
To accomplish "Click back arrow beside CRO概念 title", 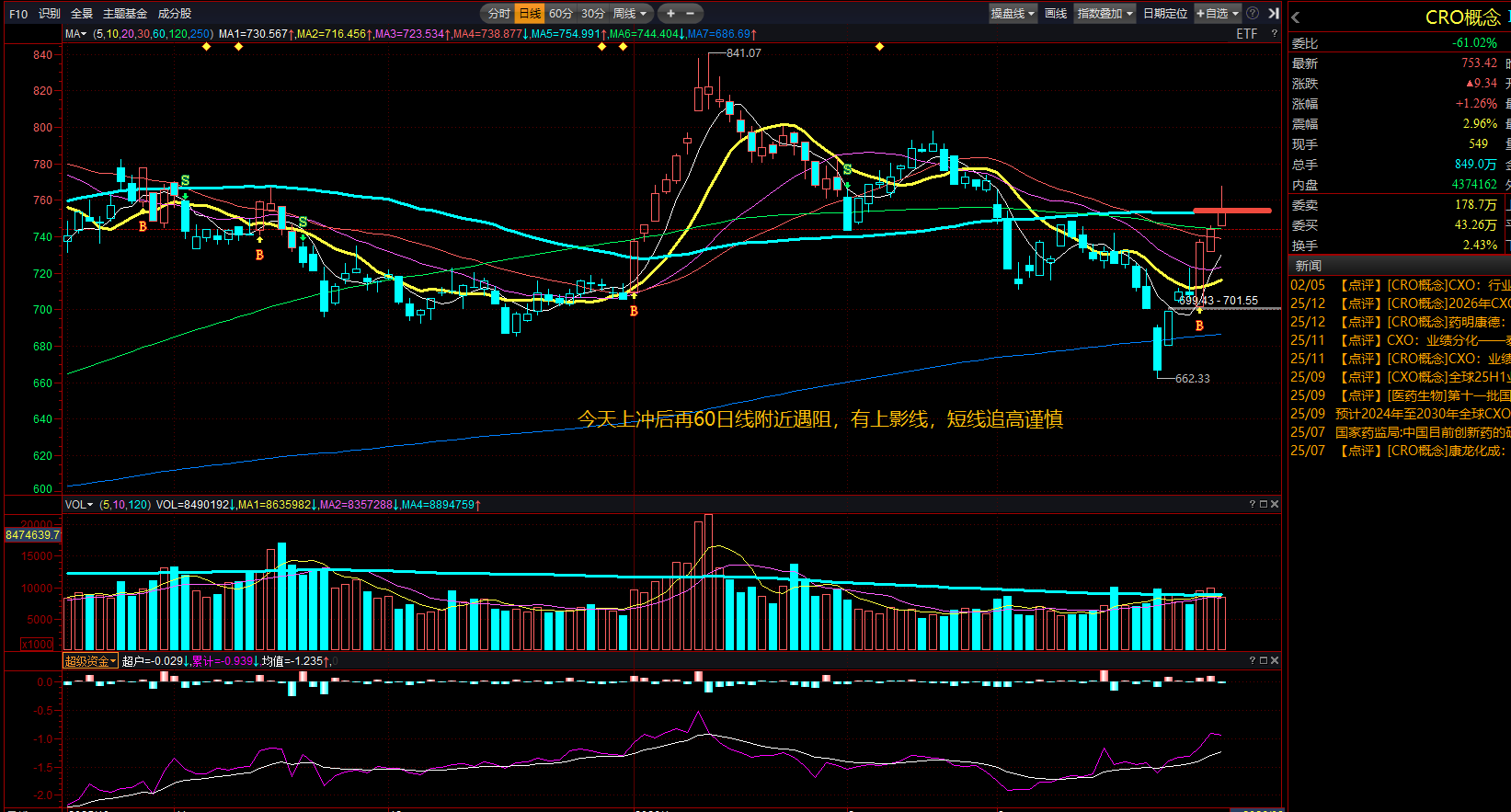I will coord(1296,17).
